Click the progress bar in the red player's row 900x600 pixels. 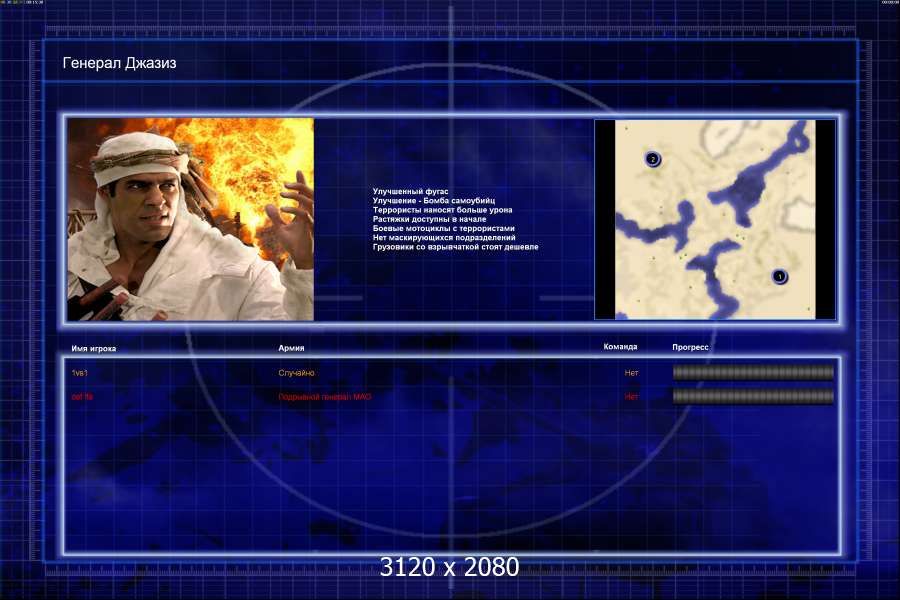tap(753, 396)
